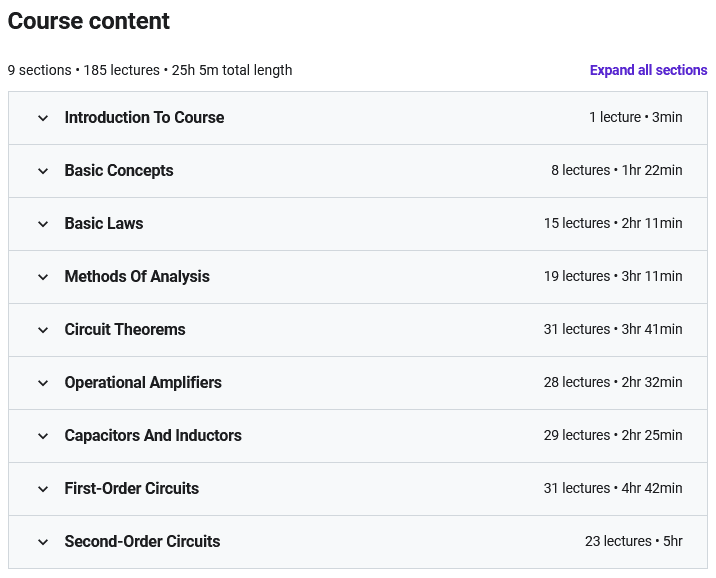Click the chevron beside First-Order Circuits
Viewport: 716px width, 578px height.
(x=43, y=489)
